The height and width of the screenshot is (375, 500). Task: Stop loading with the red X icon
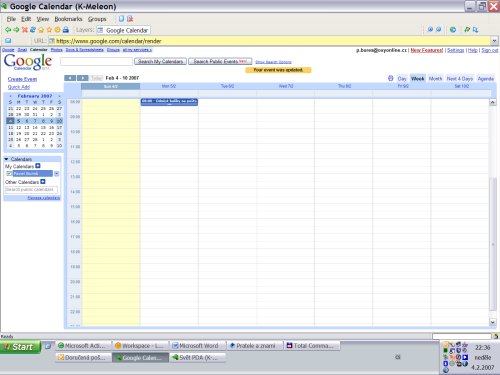pos(24,30)
